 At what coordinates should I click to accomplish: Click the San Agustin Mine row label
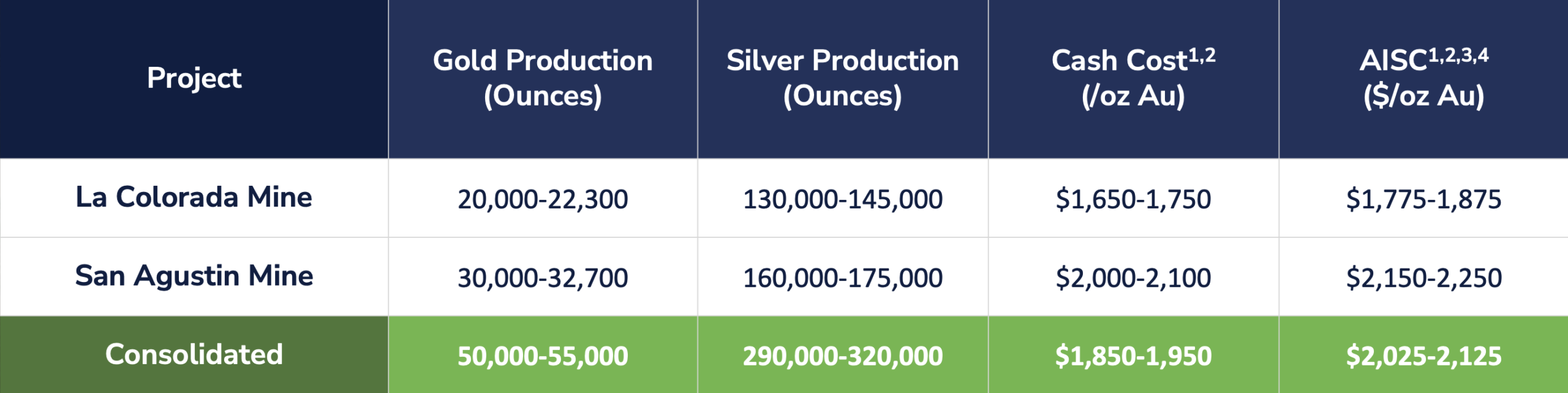coord(194,276)
